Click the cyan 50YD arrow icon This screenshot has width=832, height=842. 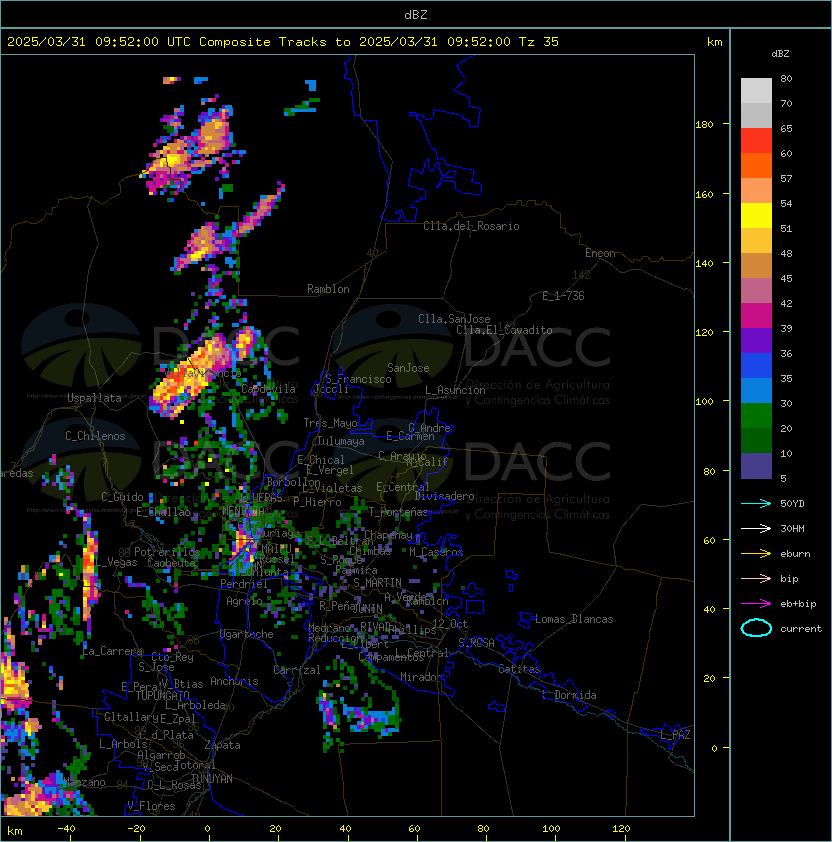(756, 503)
